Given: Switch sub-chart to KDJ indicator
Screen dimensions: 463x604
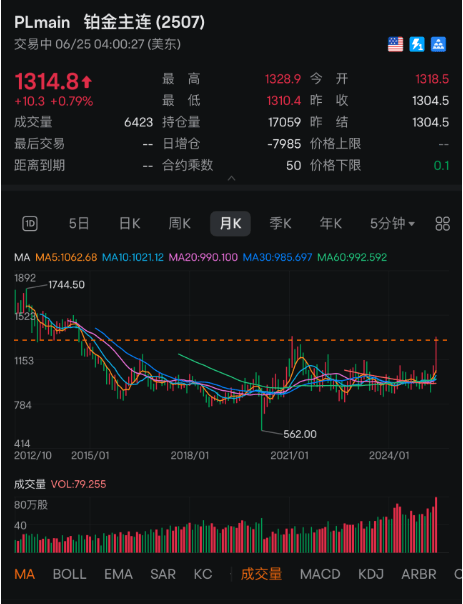Looking at the screenshot, I should point(371,574).
